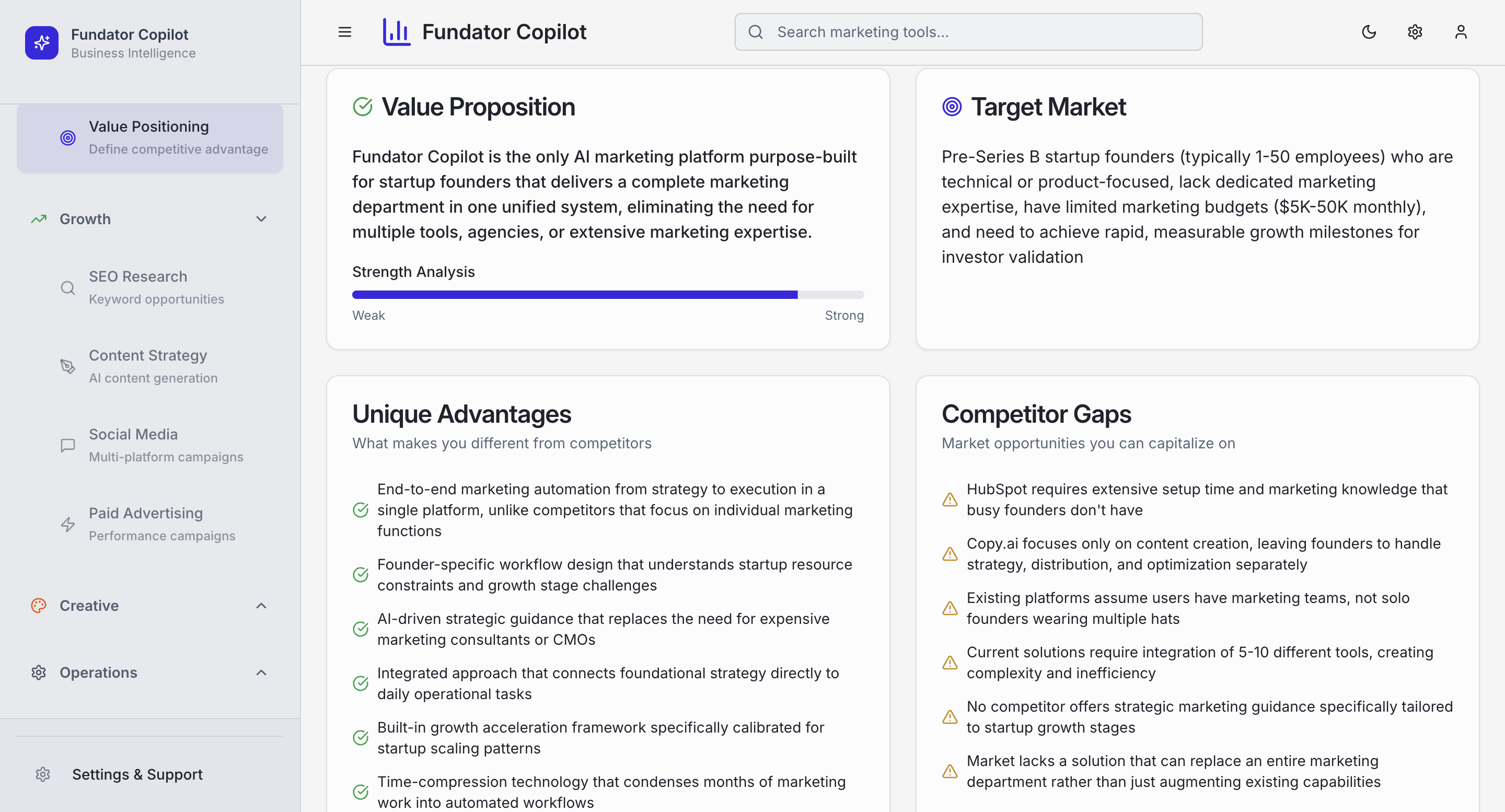Click the Strength Analysis progress bar
1505x812 pixels.
pyautogui.click(x=608, y=294)
